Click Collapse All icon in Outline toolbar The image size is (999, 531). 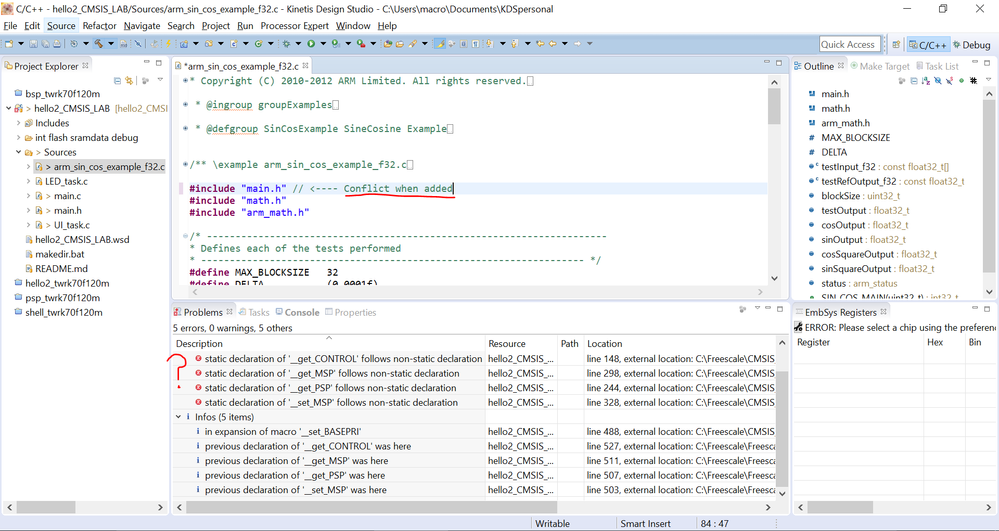point(914,80)
